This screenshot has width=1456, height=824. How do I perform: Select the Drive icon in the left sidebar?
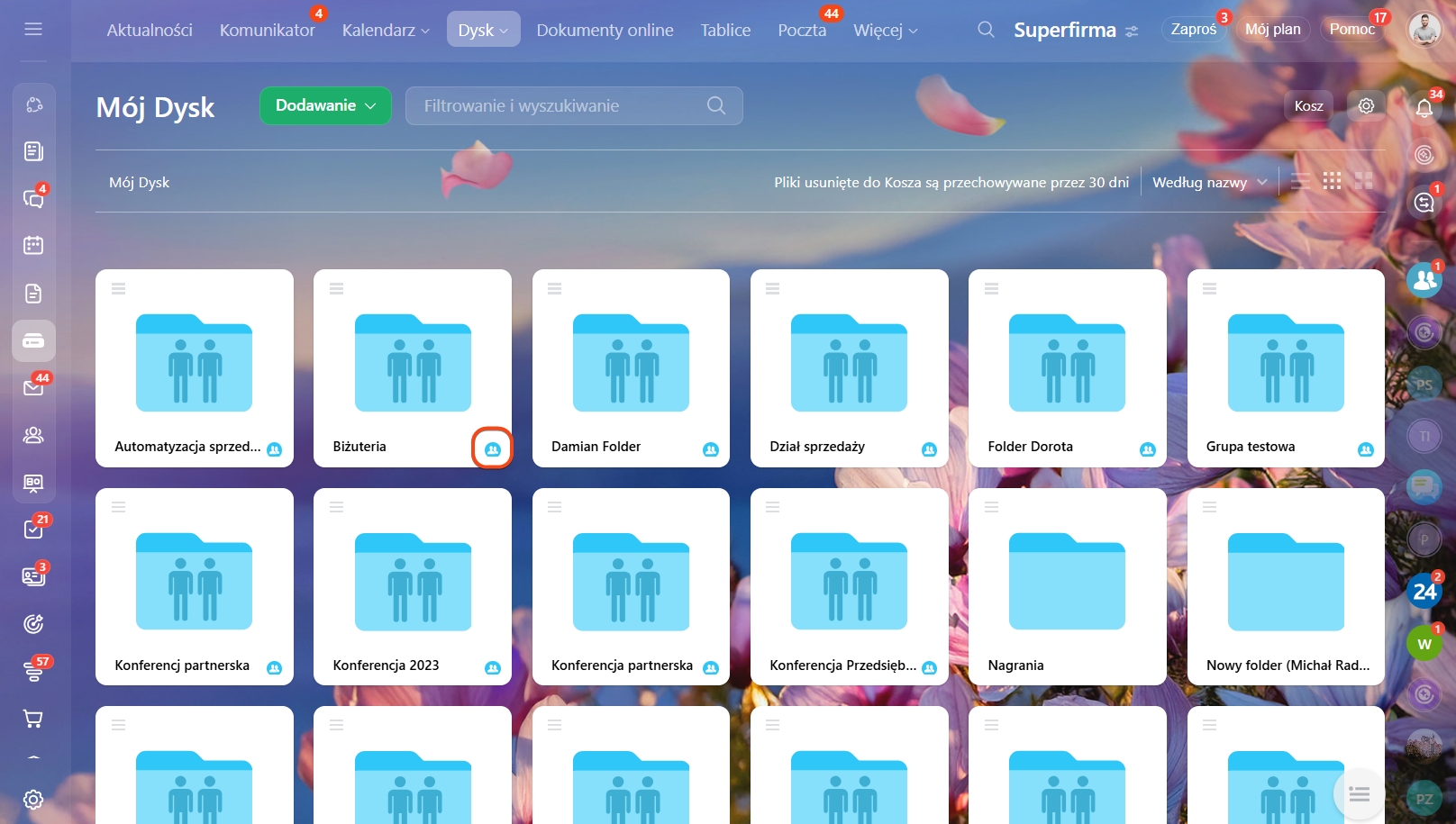tap(33, 340)
